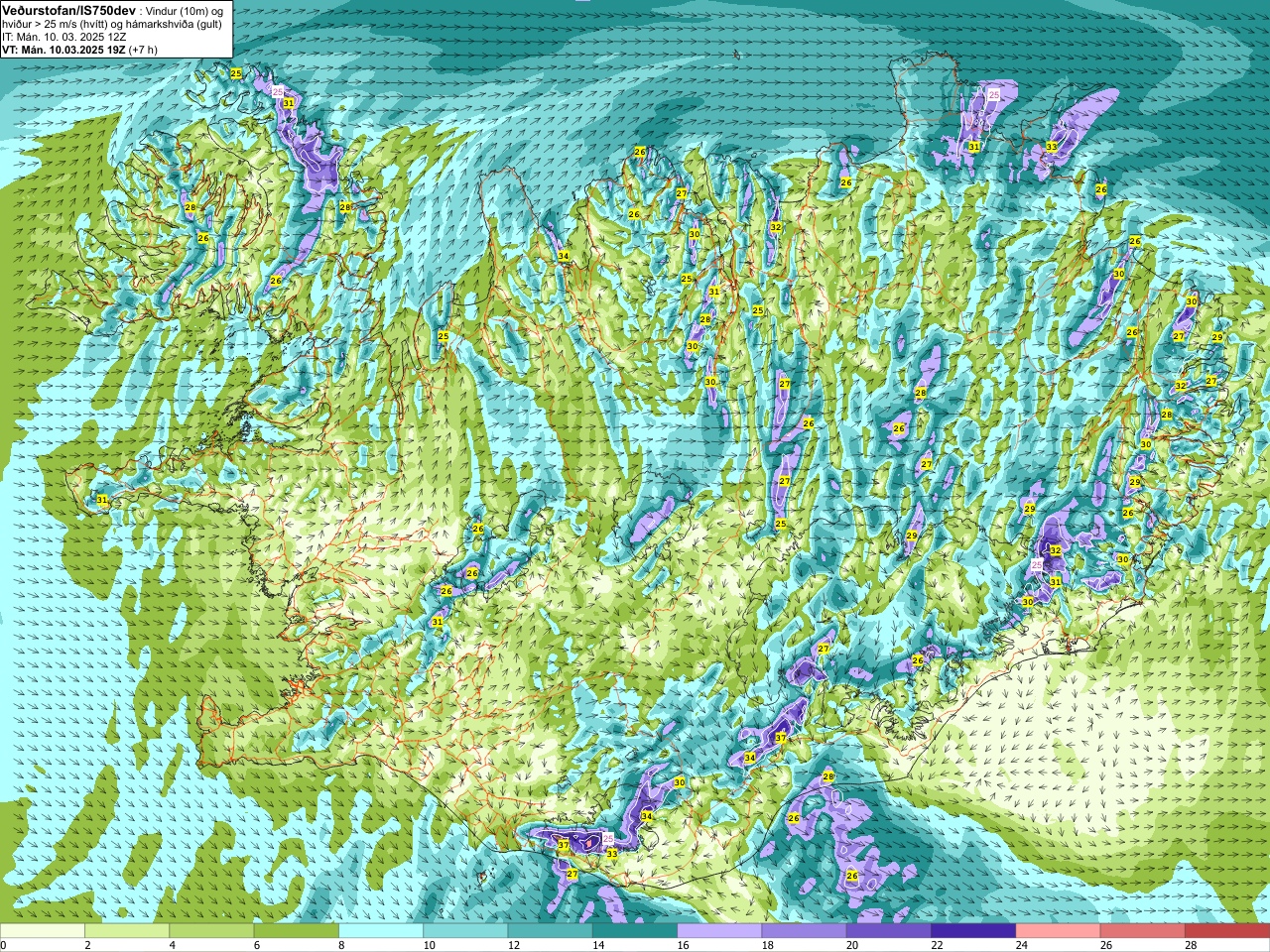The width and height of the screenshot is (1270, 952).
Task: Click the legend scale tick label "6"
Action: [257, 945]
